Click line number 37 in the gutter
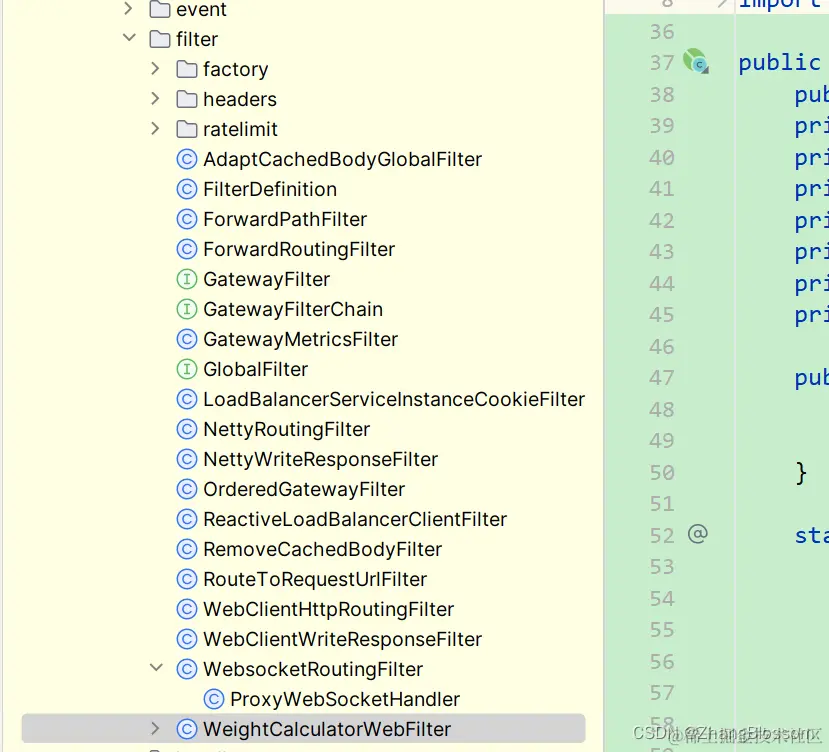Screen dimensions: 829x752 tap(661, 62)
